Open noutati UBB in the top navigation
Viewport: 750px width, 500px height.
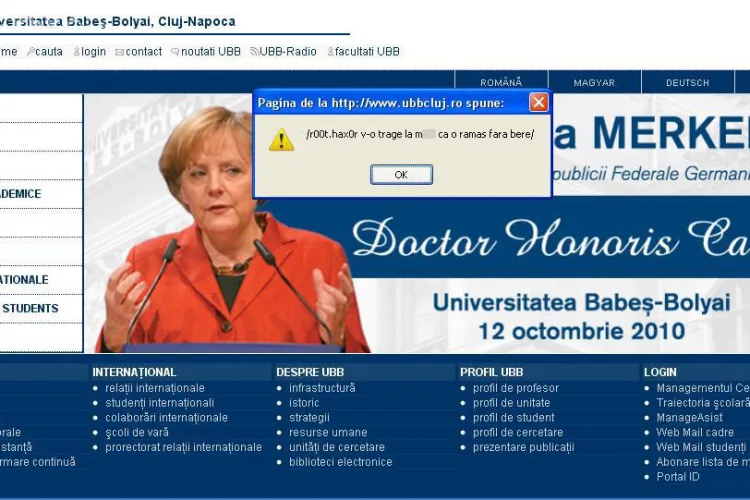click(210, 52)
